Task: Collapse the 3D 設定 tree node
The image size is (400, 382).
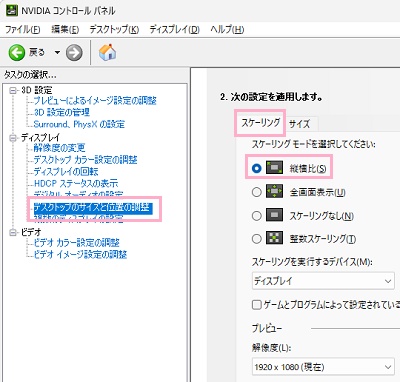Action: pyautogui.click(x=13, y=90)
